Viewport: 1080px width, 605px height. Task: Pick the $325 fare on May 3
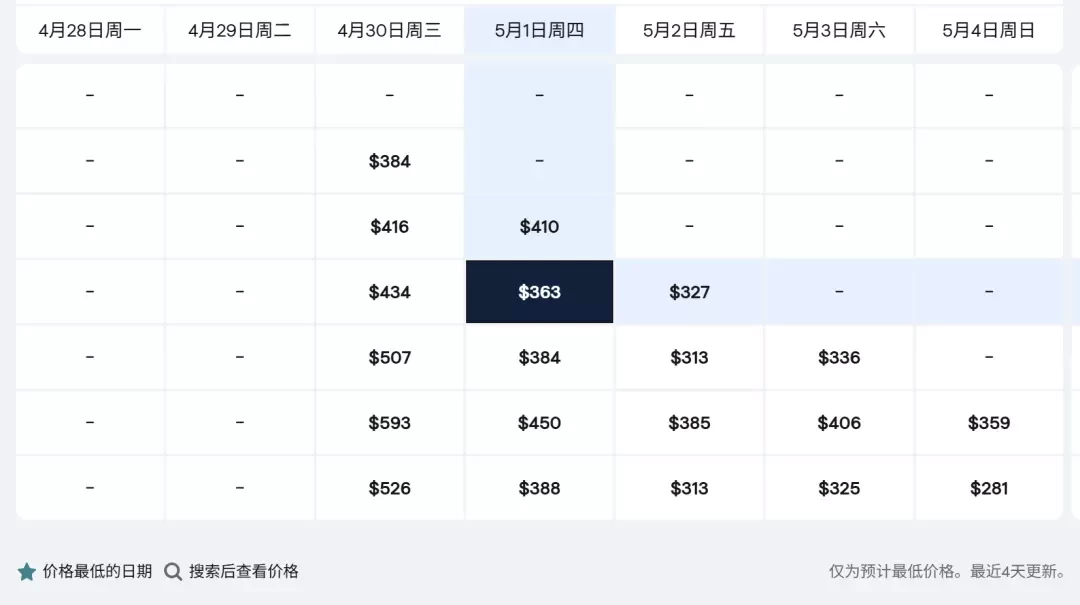839,488
